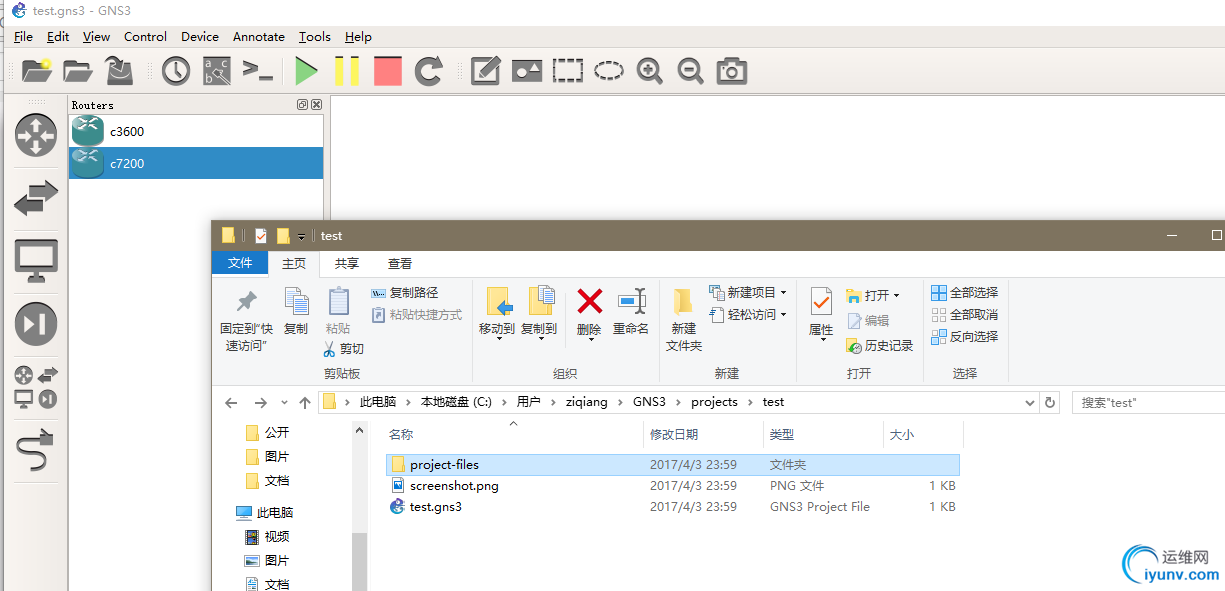Viewport: 1225px width, 591px height.
Task: Browse end devices monitor icon
Action: pos(36,261)
